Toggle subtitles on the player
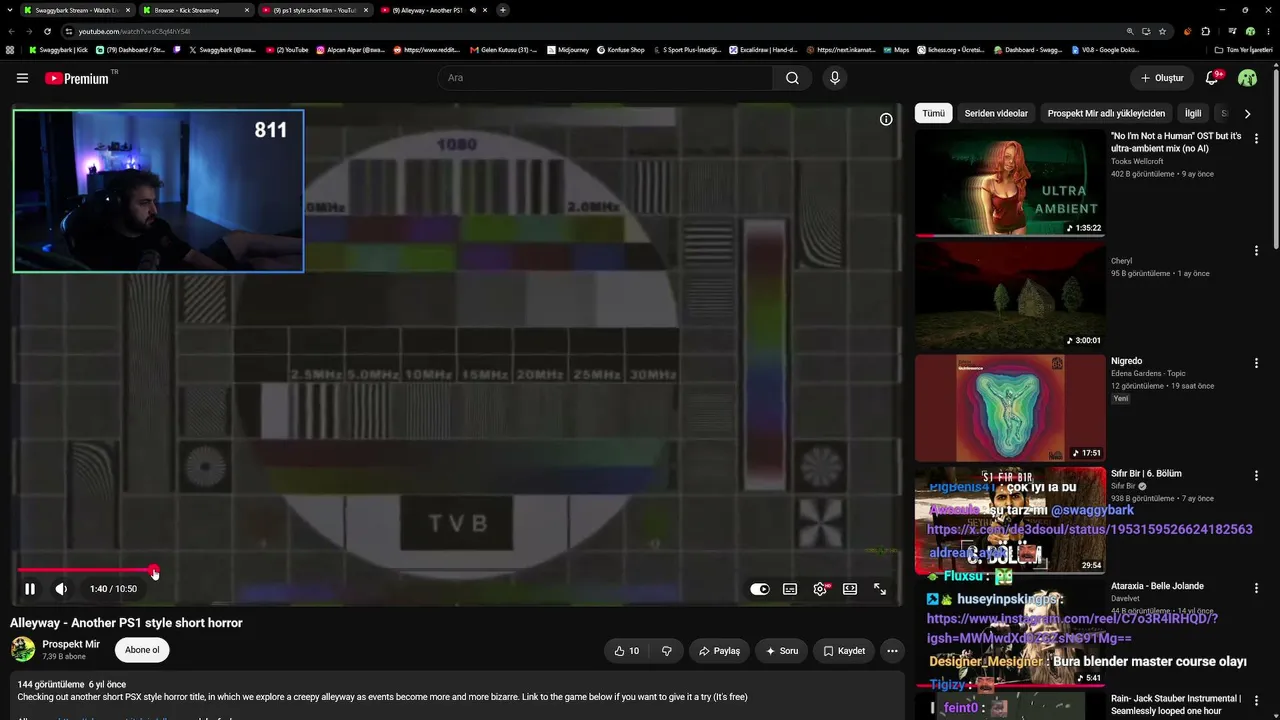1280x720 pixels. coord(790,589)
